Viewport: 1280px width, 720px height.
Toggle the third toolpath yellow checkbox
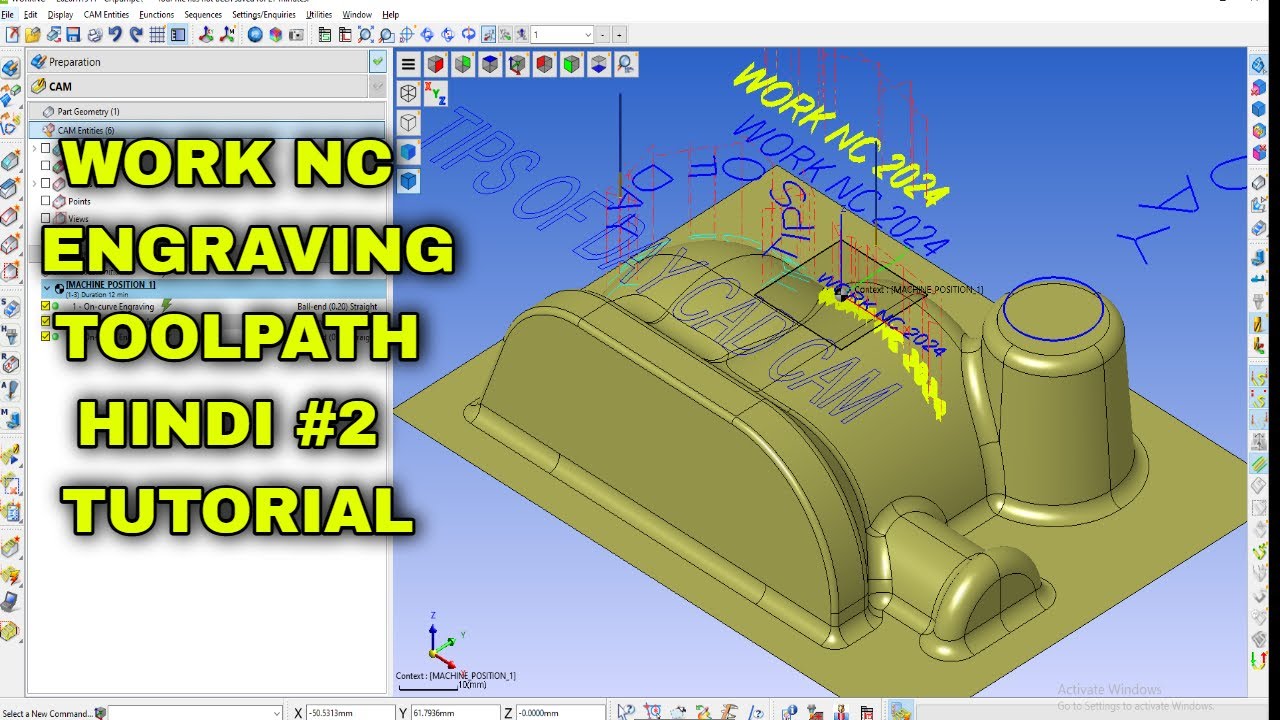coord(45,336)
